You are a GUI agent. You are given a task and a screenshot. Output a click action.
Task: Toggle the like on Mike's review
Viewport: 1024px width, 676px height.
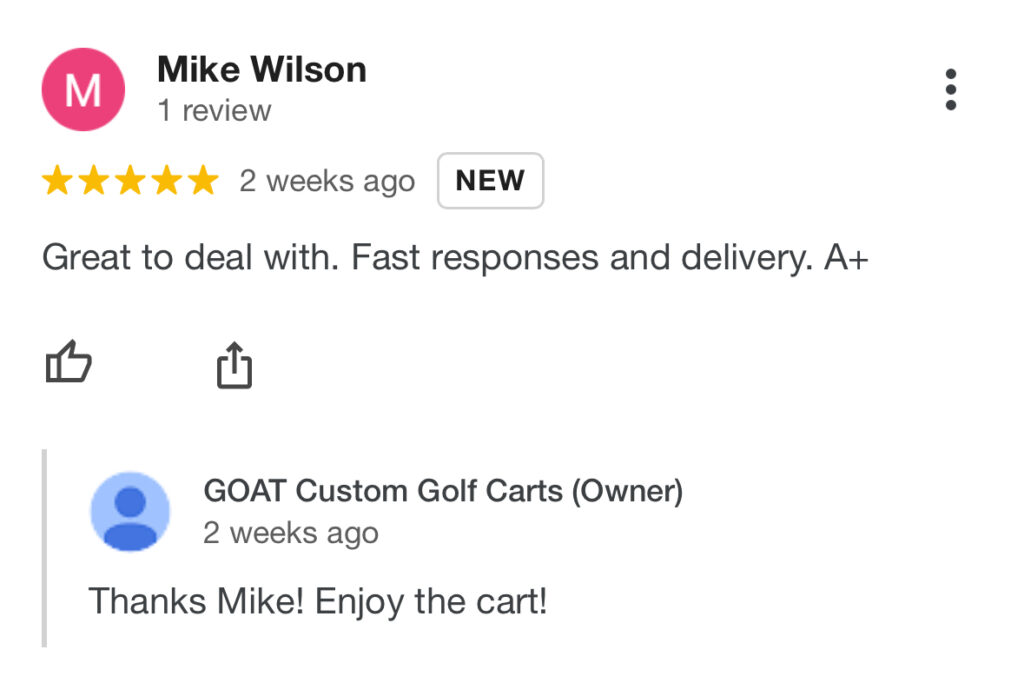pos(69,364)
